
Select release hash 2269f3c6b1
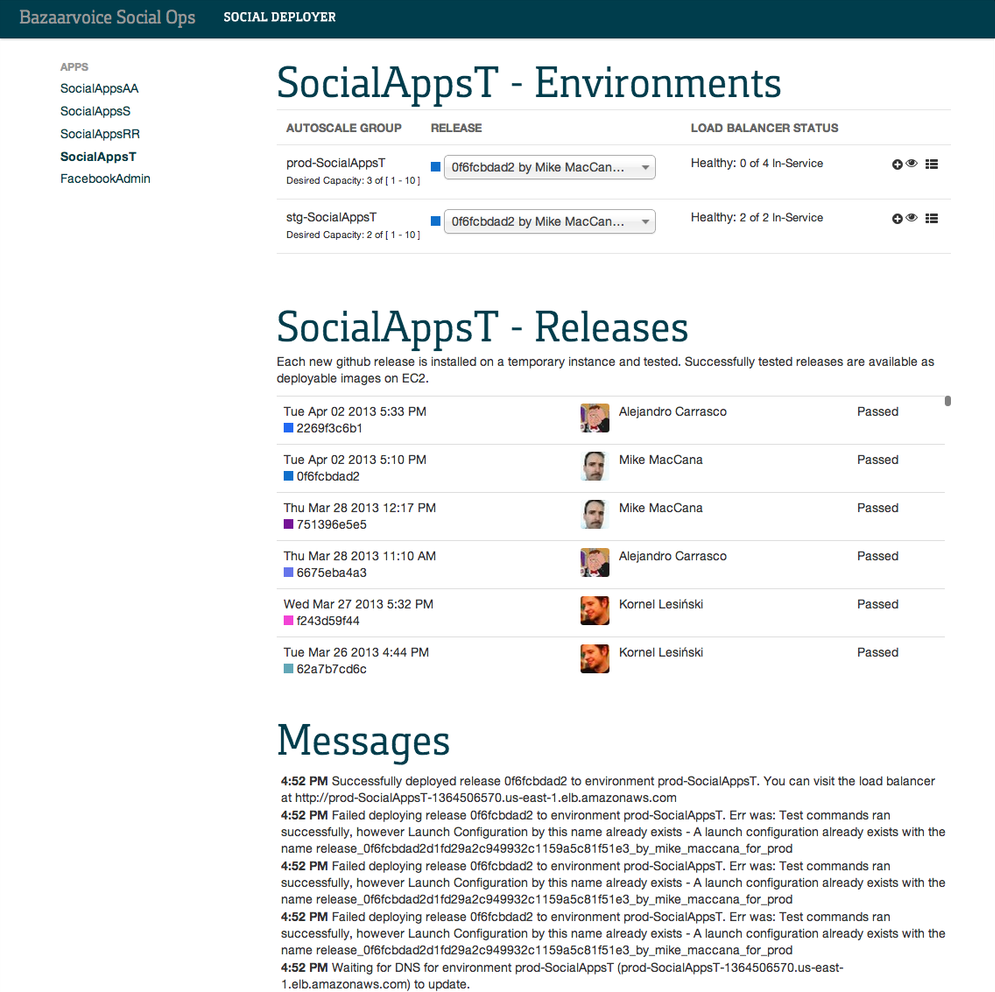[x=329, y=428]
